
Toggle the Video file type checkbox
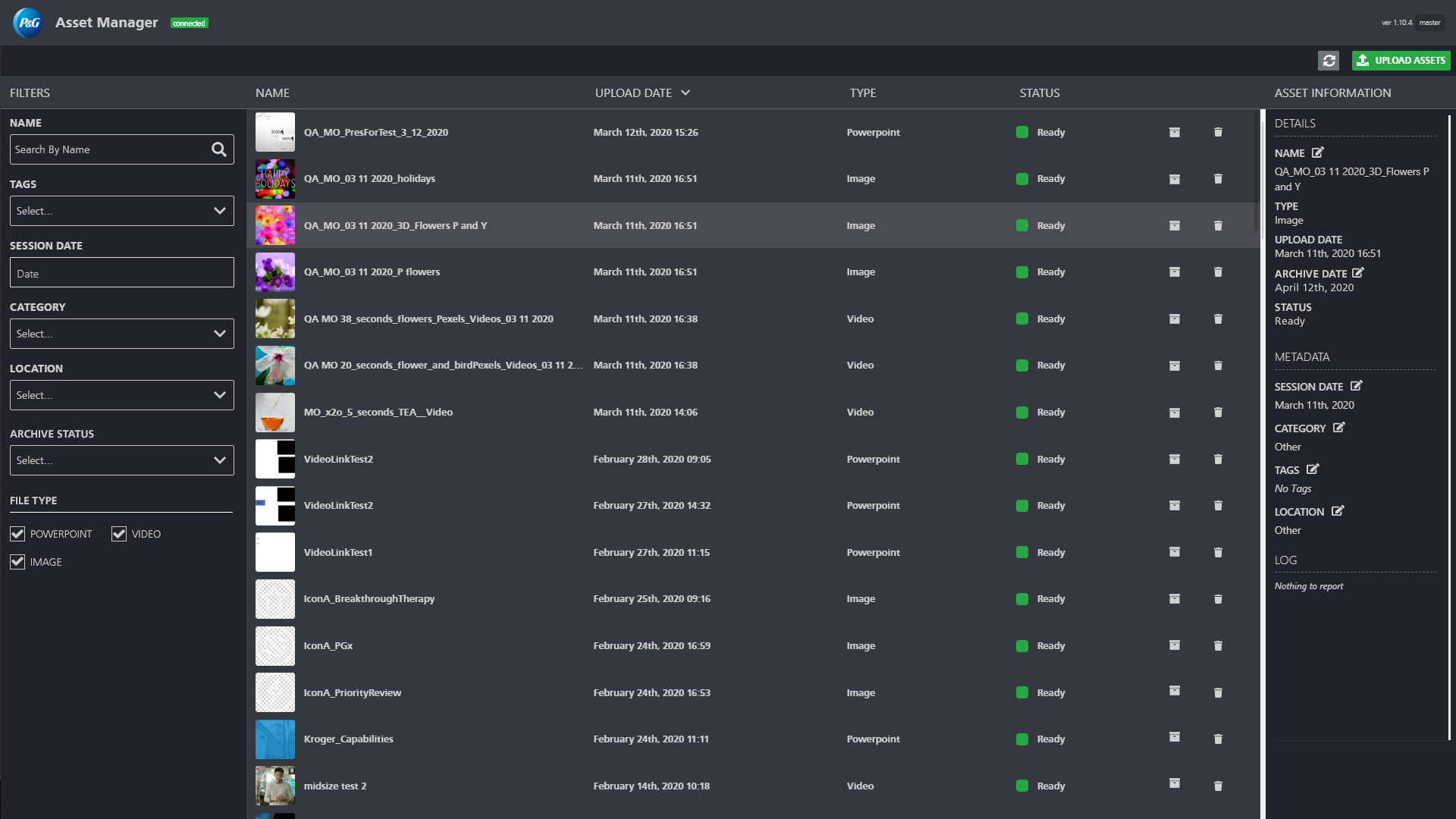point(119,534)
